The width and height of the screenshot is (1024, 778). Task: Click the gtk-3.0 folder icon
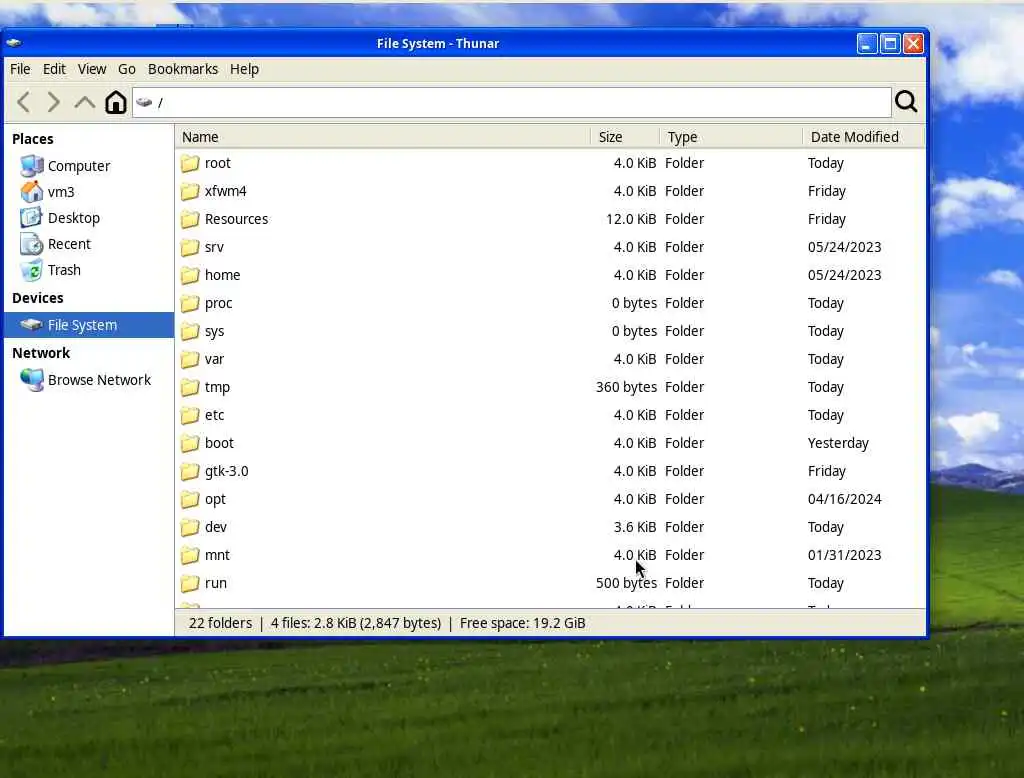pos(190,472)
